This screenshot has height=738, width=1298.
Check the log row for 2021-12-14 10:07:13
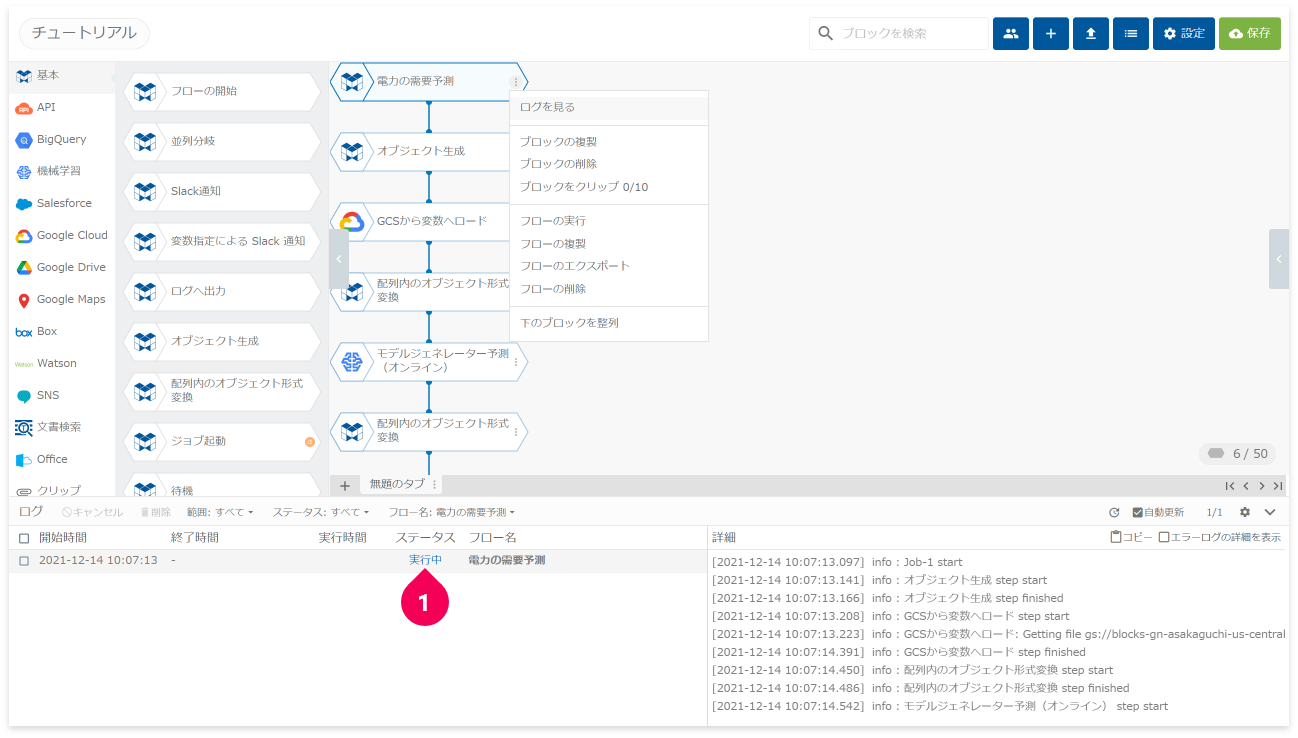24,560
